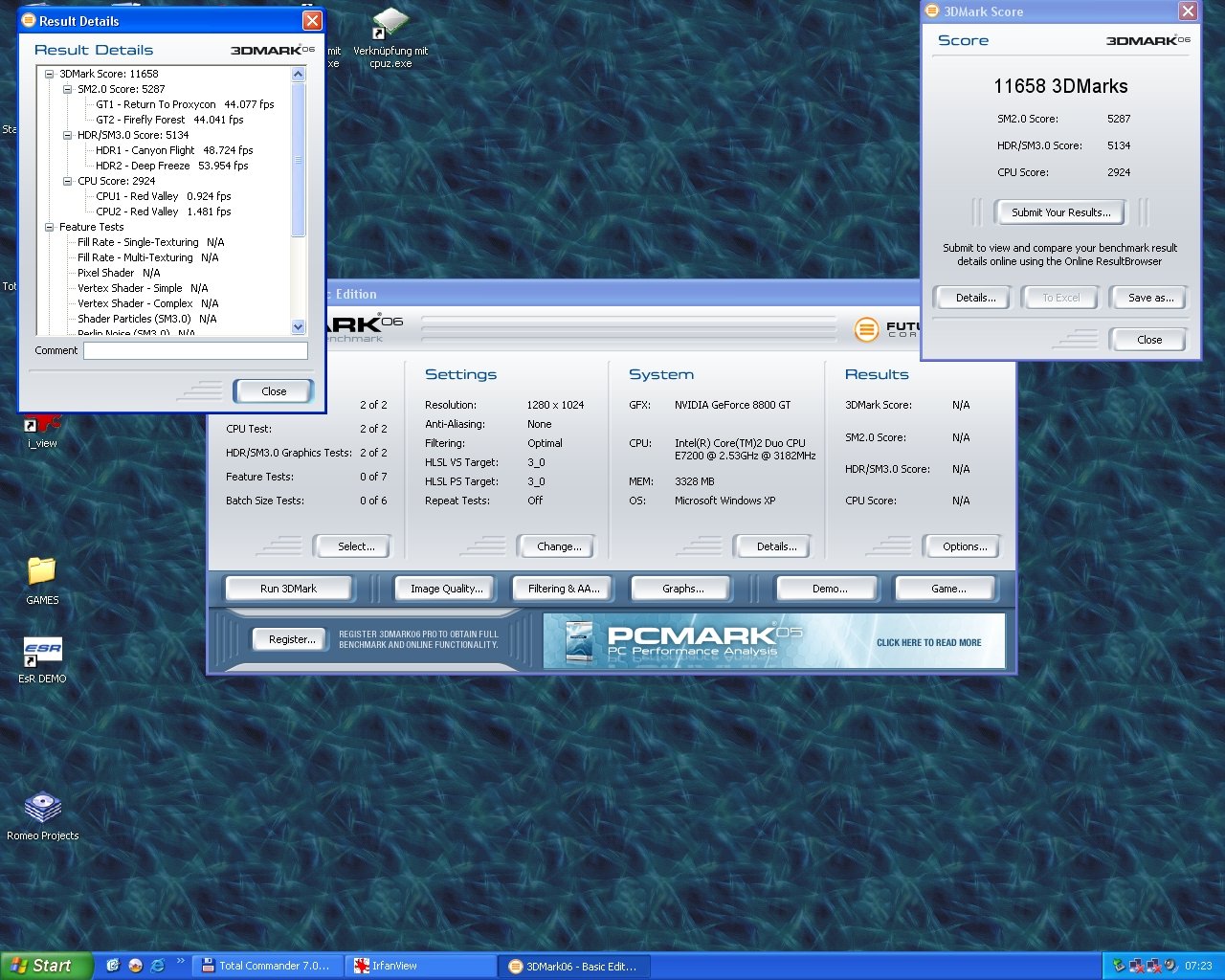Select 'Vertex Shader - Complex' tree row

point(147,303)
